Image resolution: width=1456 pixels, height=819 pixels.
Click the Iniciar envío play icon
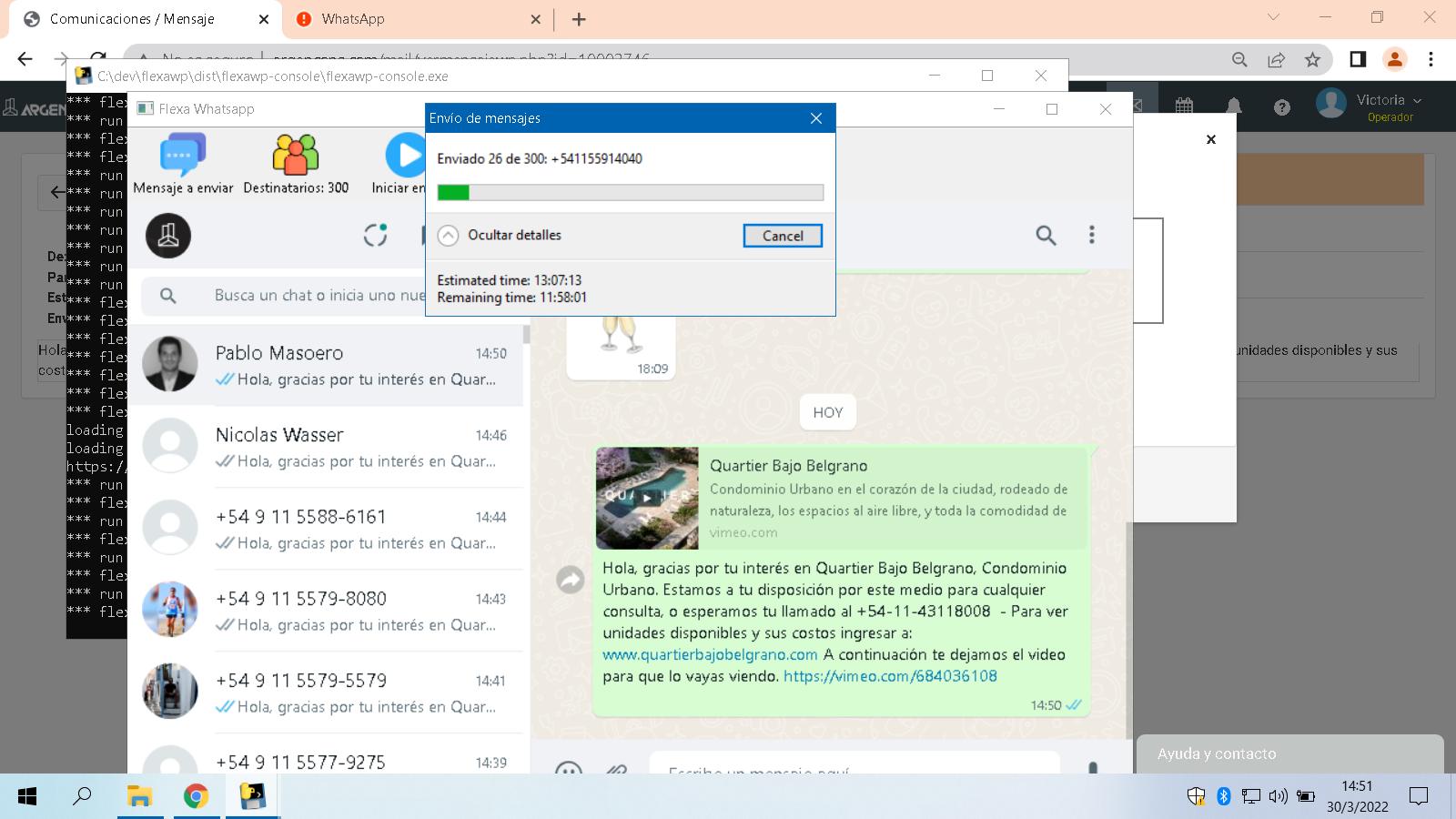coord(405,155)
